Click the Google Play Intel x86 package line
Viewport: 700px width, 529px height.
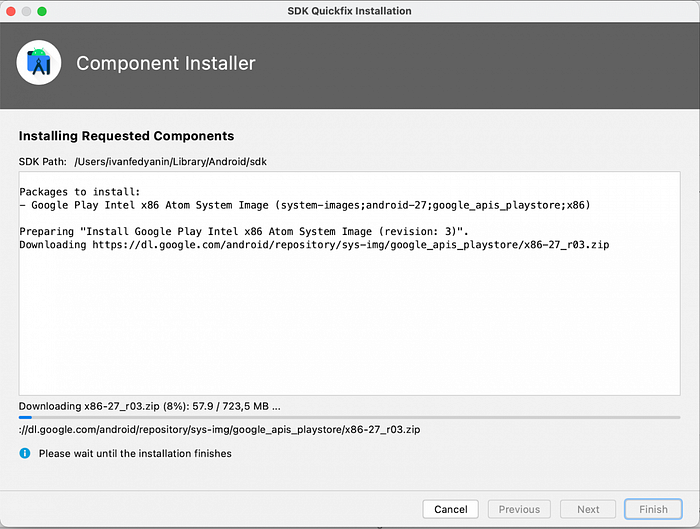coord(305,205)
